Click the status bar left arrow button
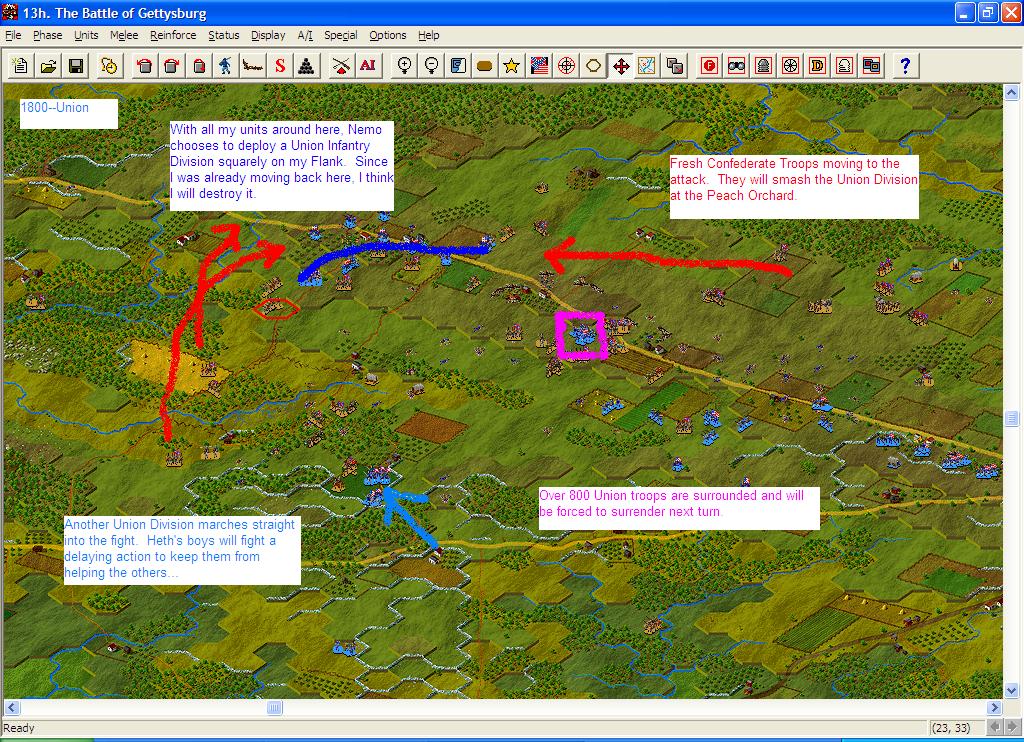 click(994, 727)
